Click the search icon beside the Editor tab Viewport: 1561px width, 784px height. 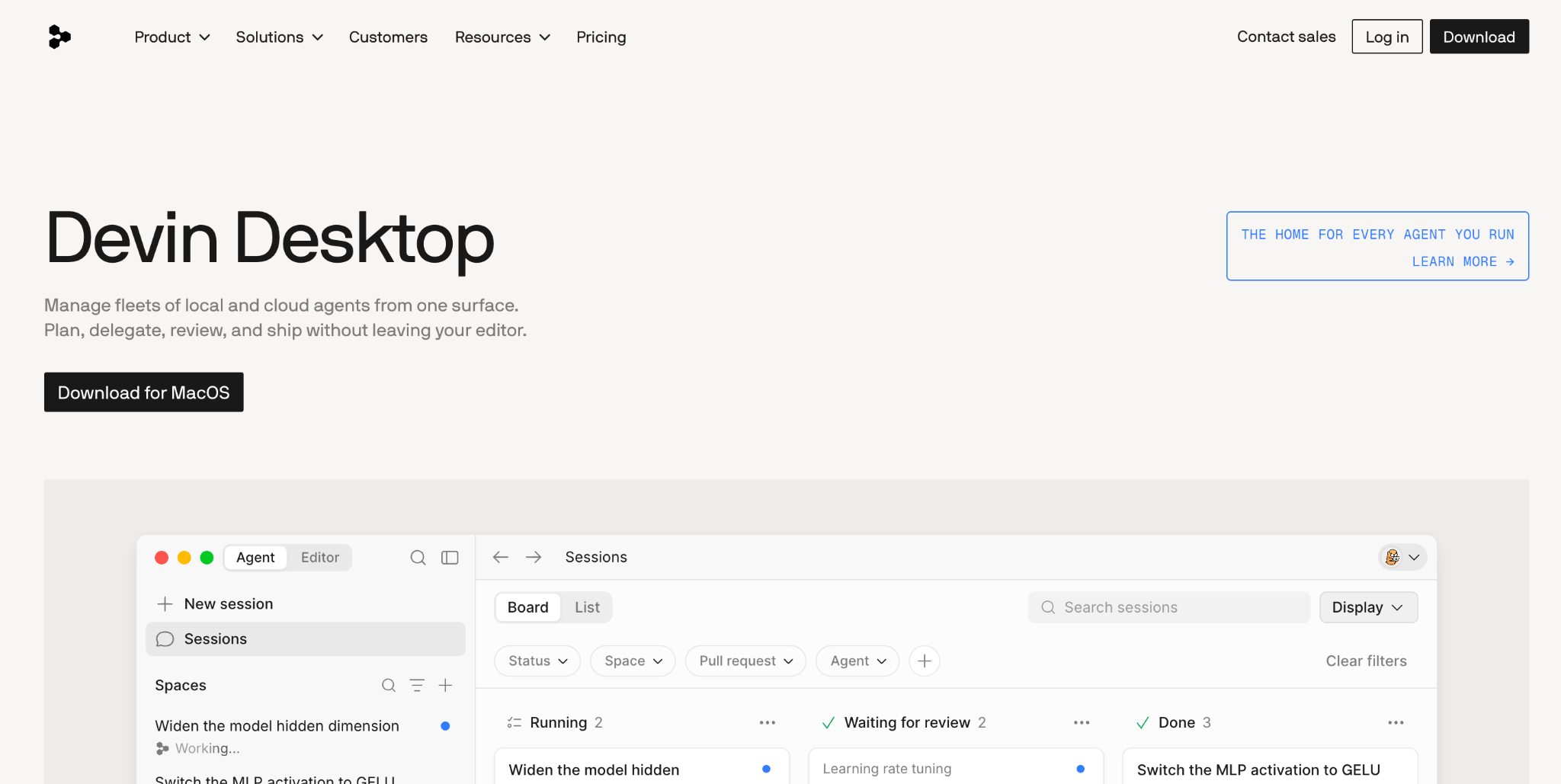point(418,558)
